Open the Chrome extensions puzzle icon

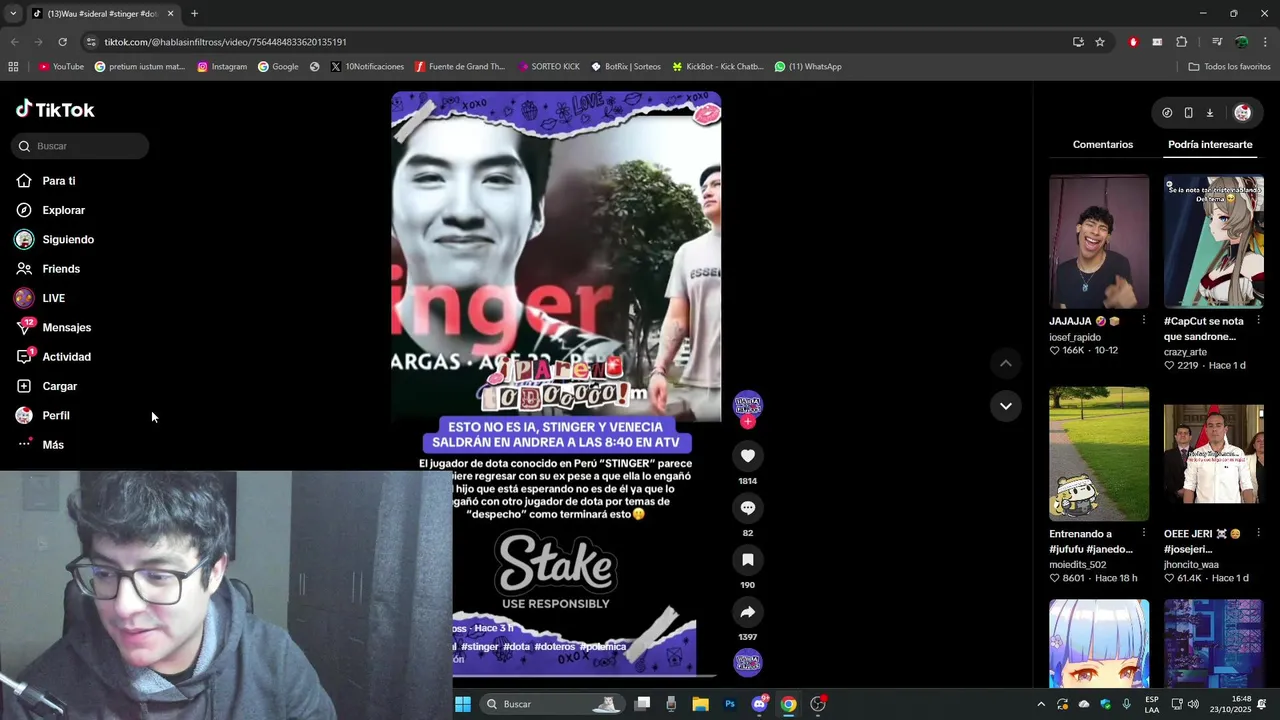[x=1181, y=42]
